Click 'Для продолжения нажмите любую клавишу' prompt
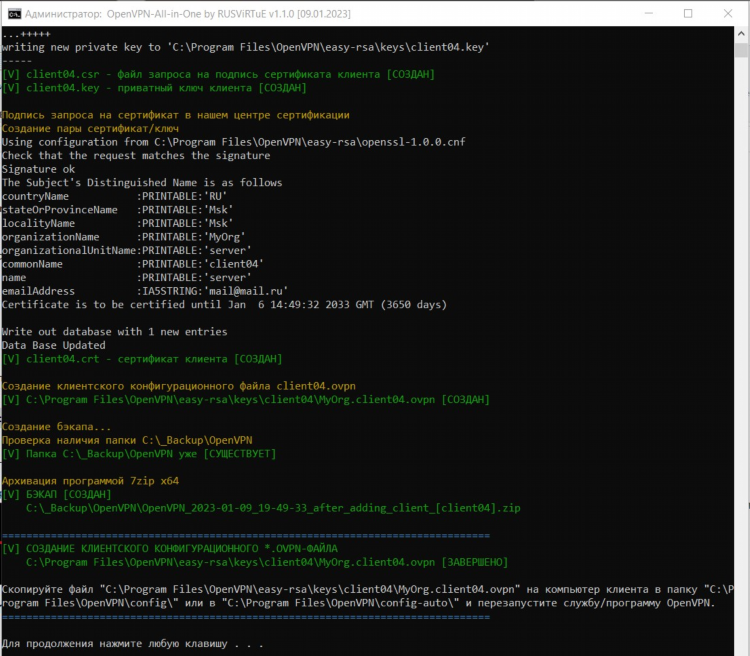Screen dimensions: 750x656 132,644
